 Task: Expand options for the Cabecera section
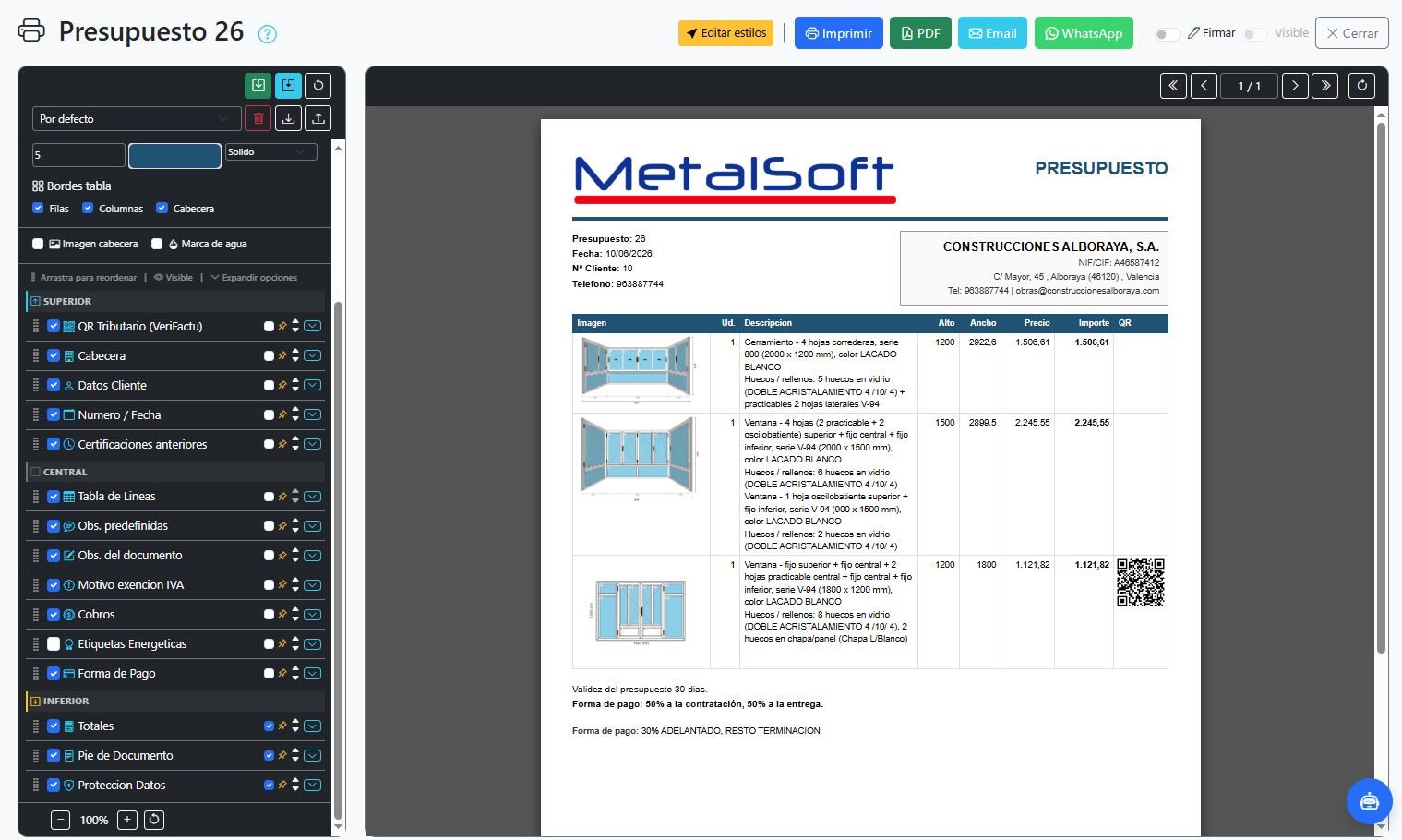click(313, 355)
